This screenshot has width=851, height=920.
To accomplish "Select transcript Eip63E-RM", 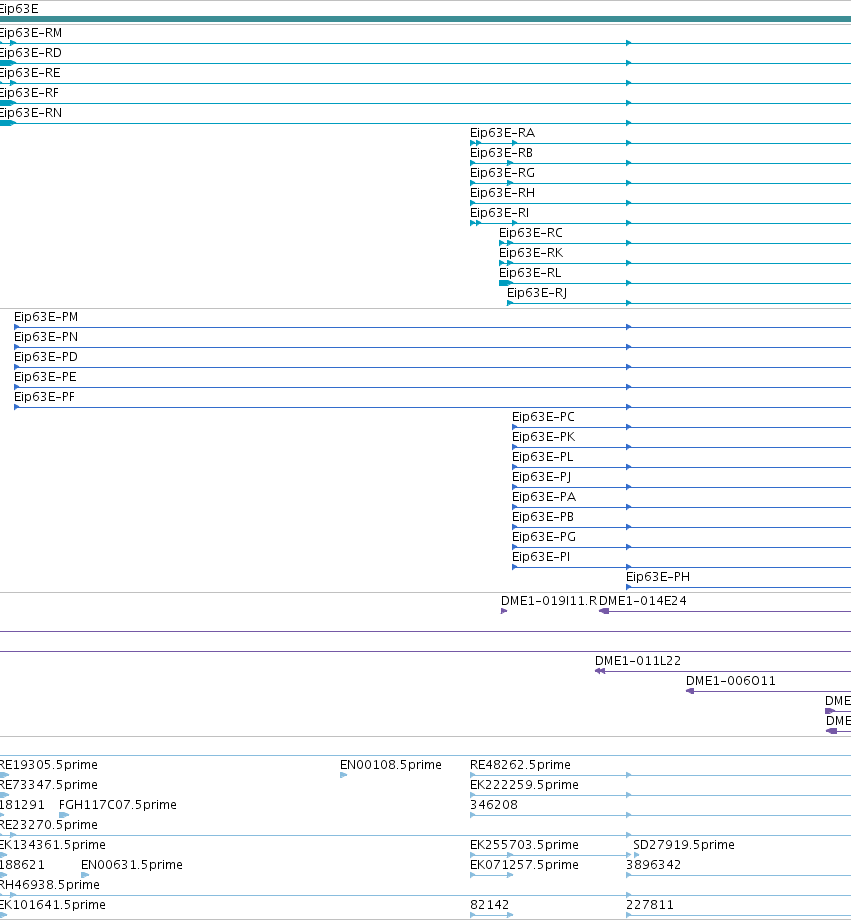I will (31, 33).
